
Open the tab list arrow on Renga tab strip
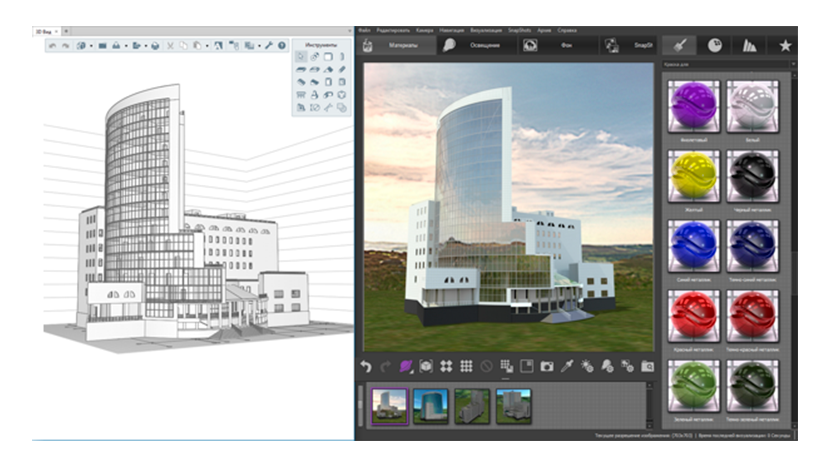(349, 31)
